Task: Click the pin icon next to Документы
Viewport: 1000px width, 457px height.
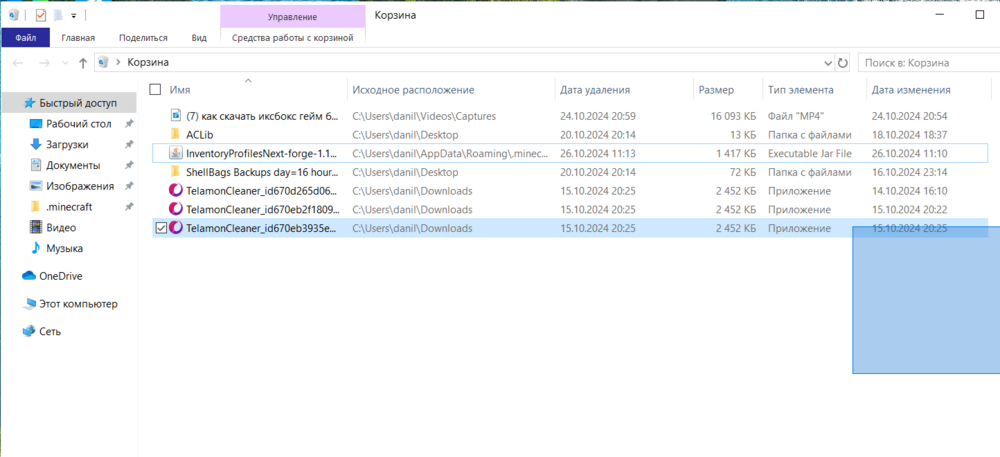Action: [128, 166]
